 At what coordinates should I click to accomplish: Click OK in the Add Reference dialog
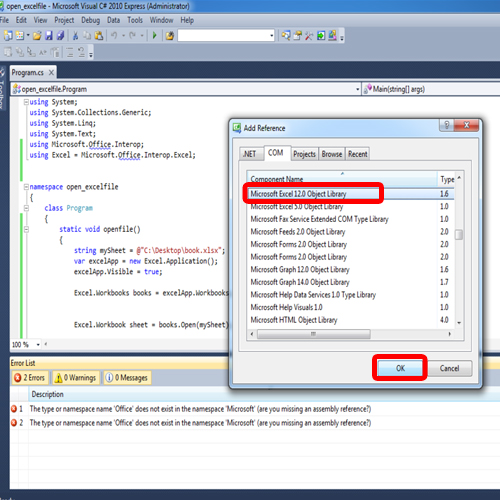[400, 368]
